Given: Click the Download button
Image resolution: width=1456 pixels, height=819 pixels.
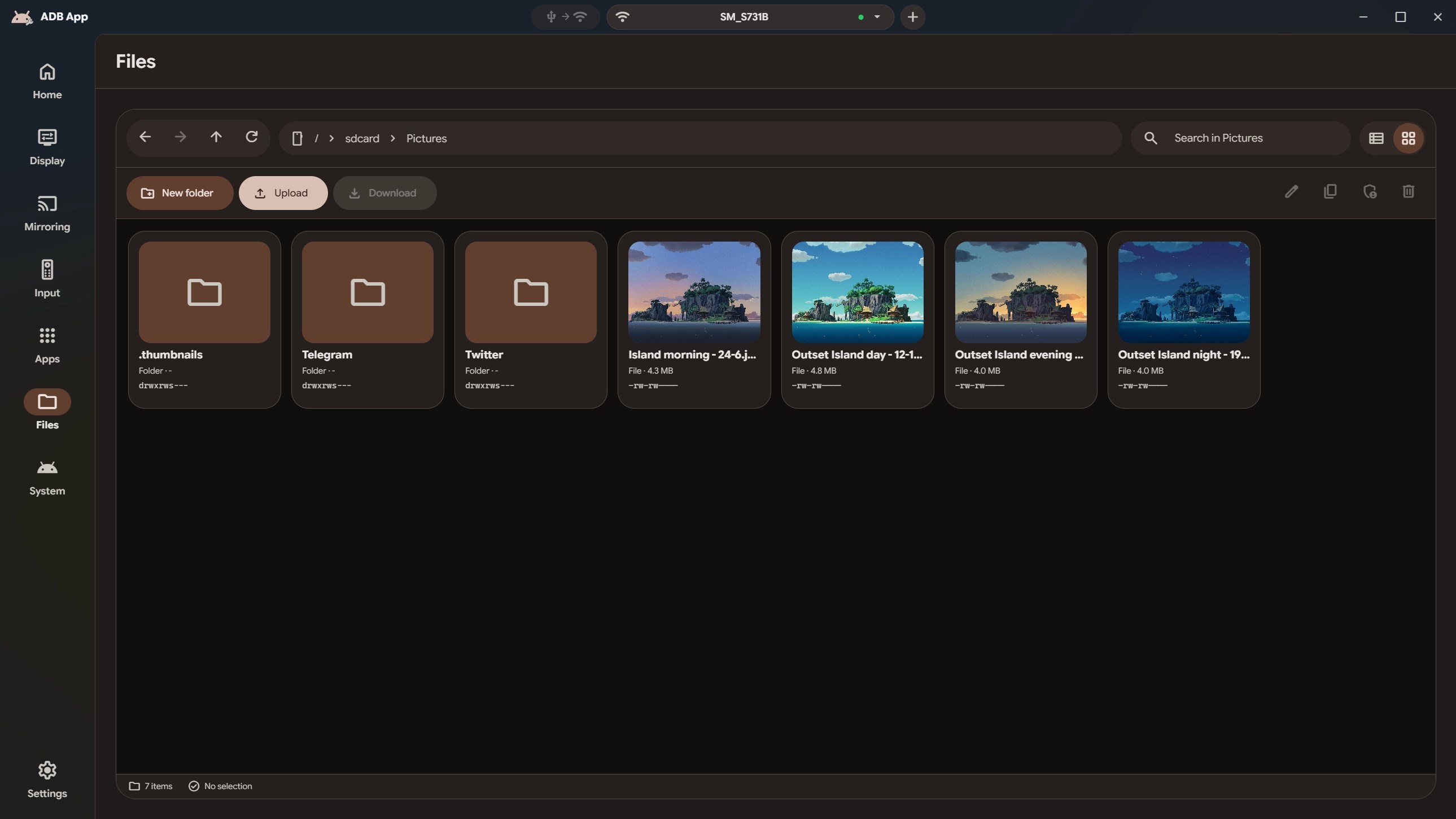Looking at the screenshot, I should point(384,192).
